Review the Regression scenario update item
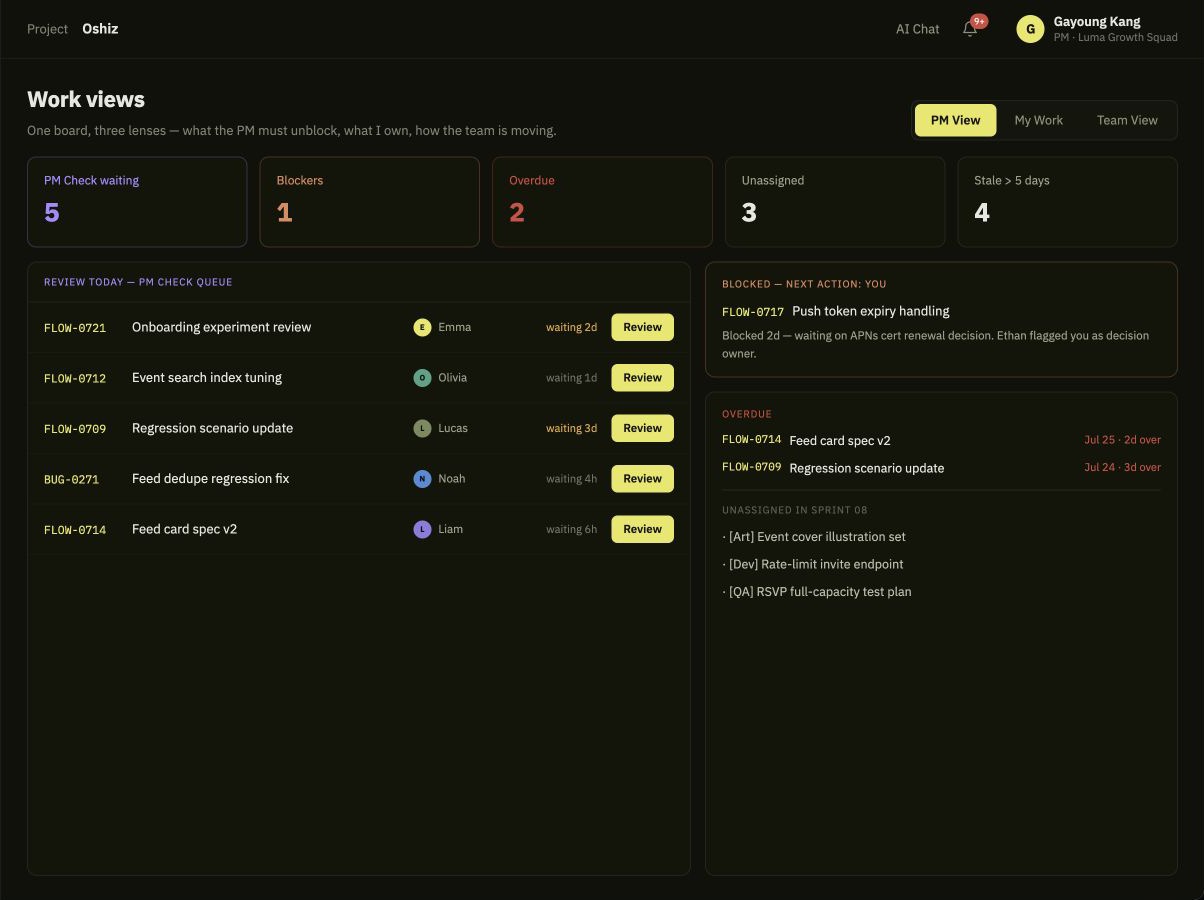Screen dimensions: 1204x900 click(x=642, y=428)
